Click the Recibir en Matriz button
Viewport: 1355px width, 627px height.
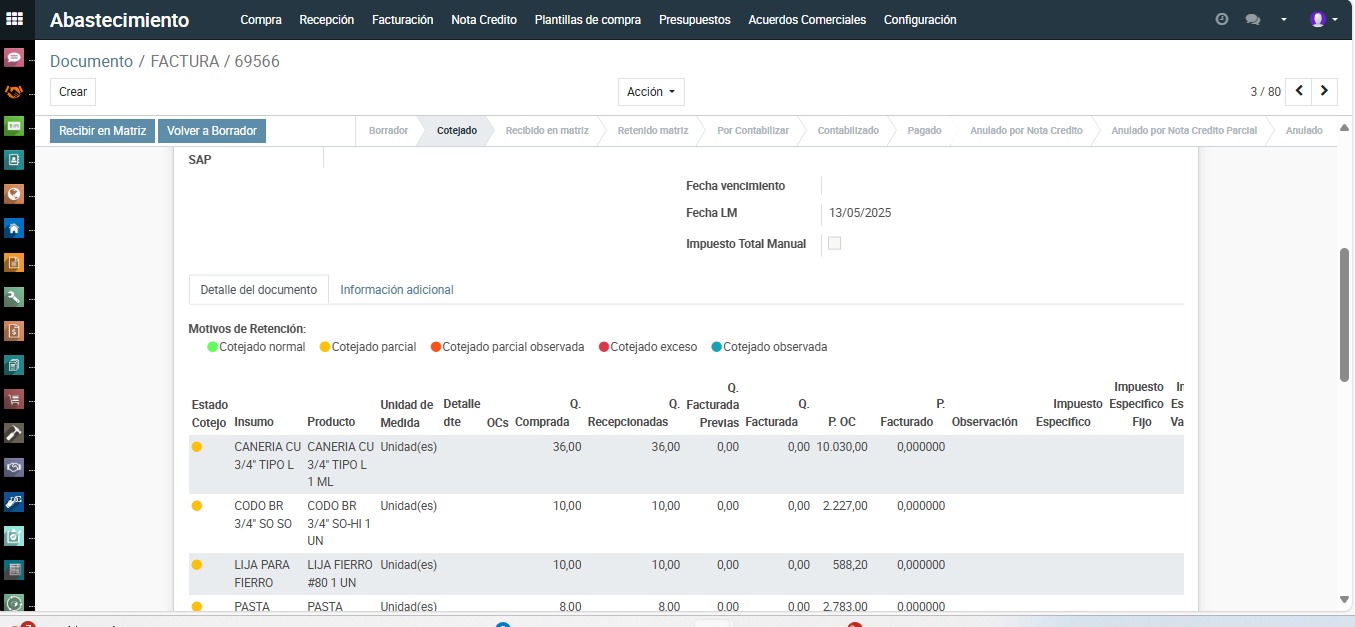click(102, 131)
